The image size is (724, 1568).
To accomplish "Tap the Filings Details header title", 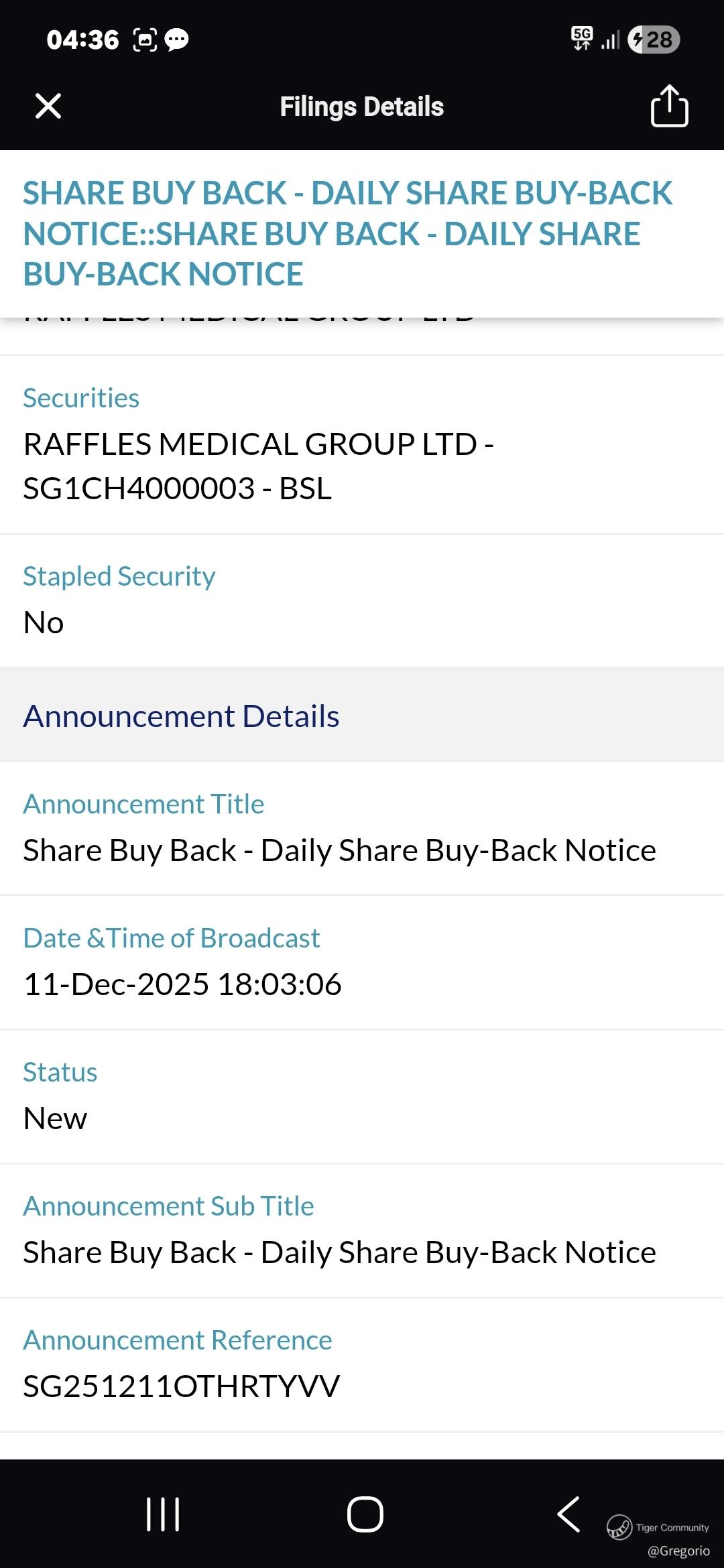I will [362, 107].
